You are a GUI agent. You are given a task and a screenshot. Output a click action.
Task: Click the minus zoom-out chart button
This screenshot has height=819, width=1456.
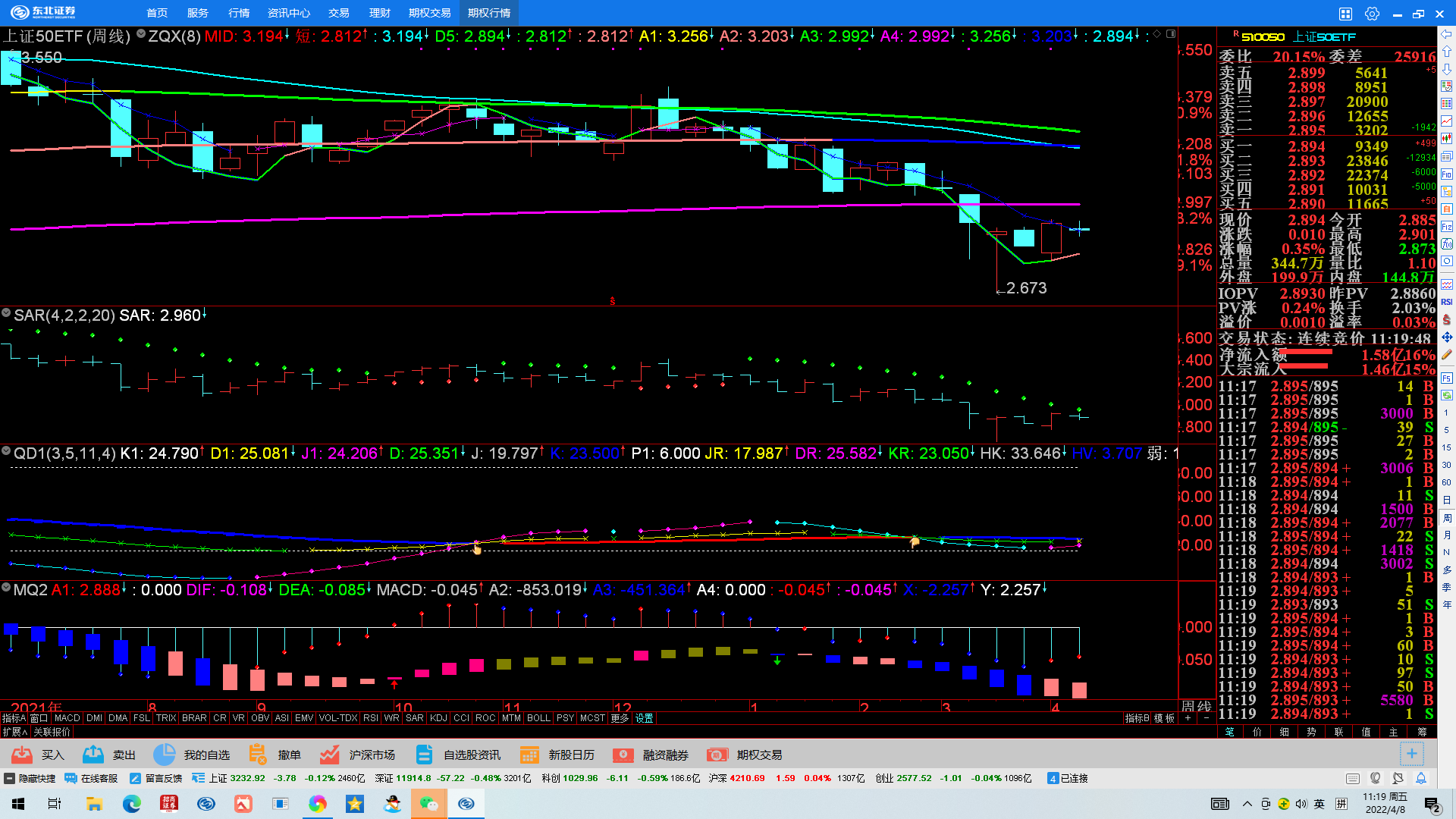[x=1206, y=718]
